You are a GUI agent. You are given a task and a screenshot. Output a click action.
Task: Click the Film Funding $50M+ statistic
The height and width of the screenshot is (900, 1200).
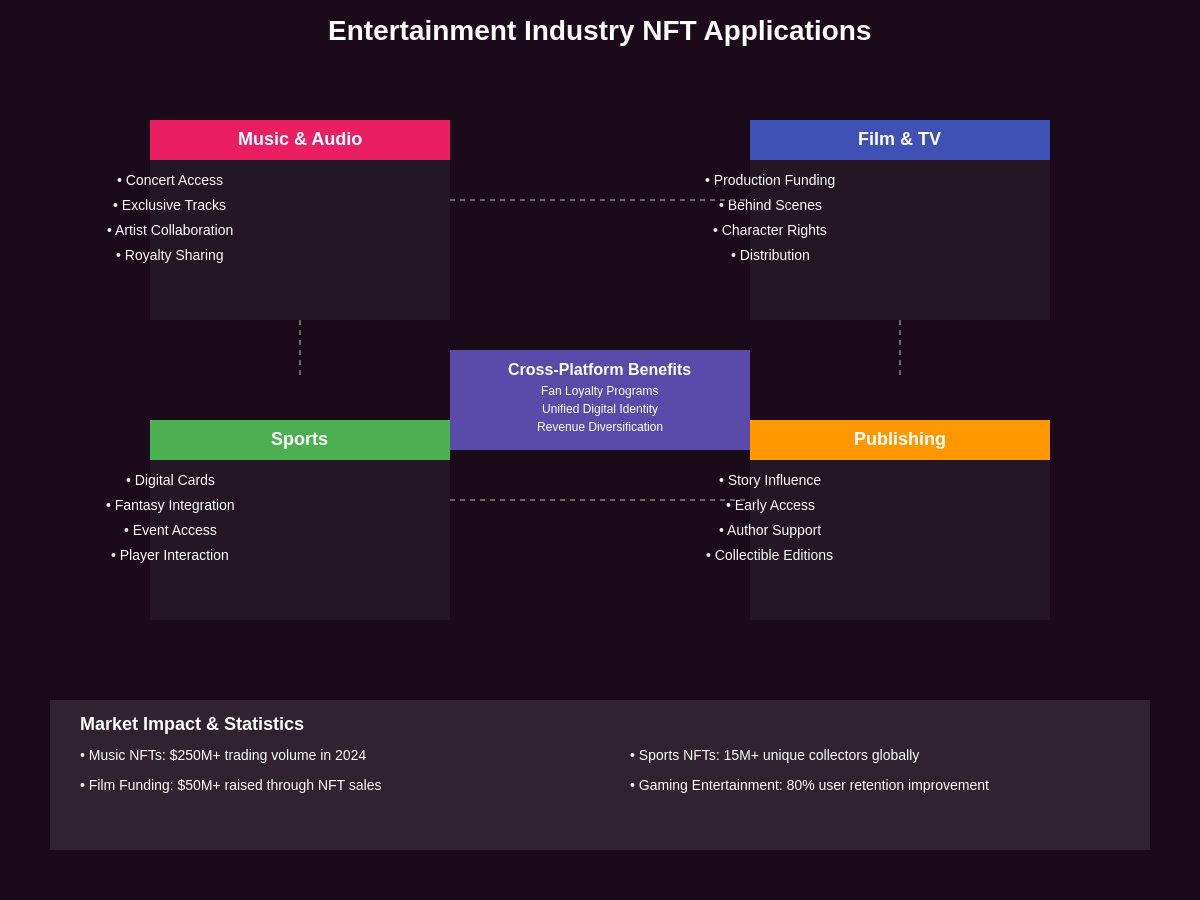[x=231, y=785]
